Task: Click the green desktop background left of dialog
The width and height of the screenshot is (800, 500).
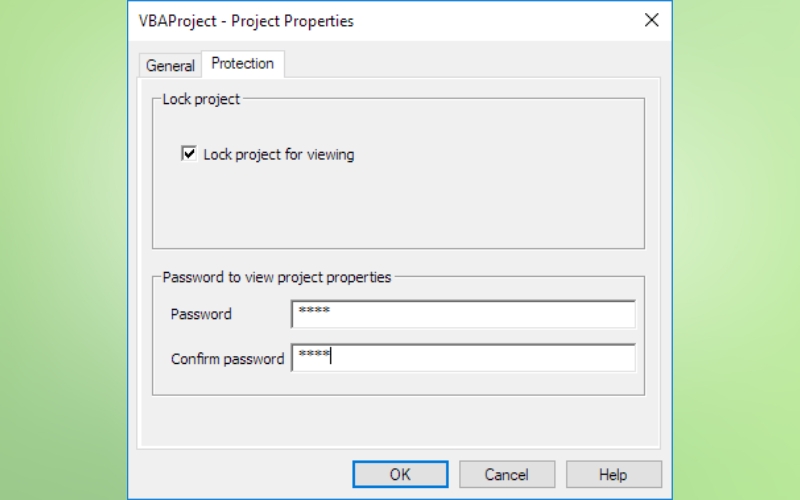Action: pyautogui.click(x=60, y=250)
